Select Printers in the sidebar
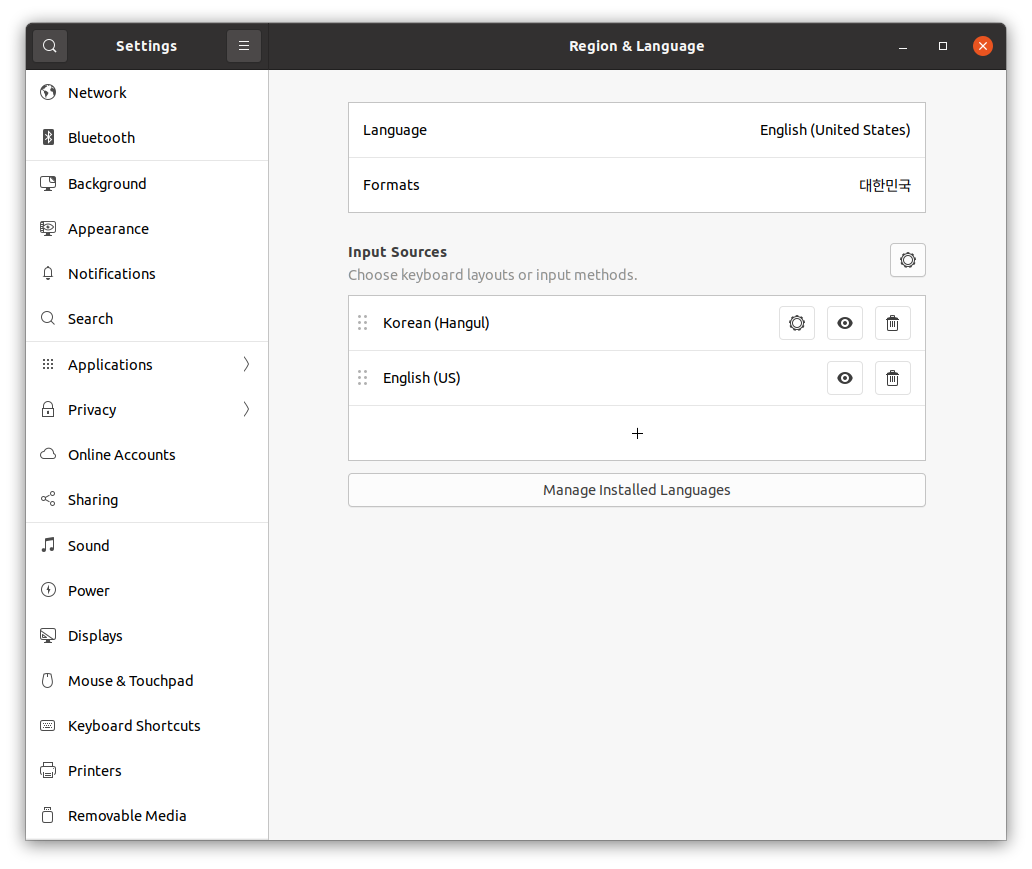 click(147, 770)
